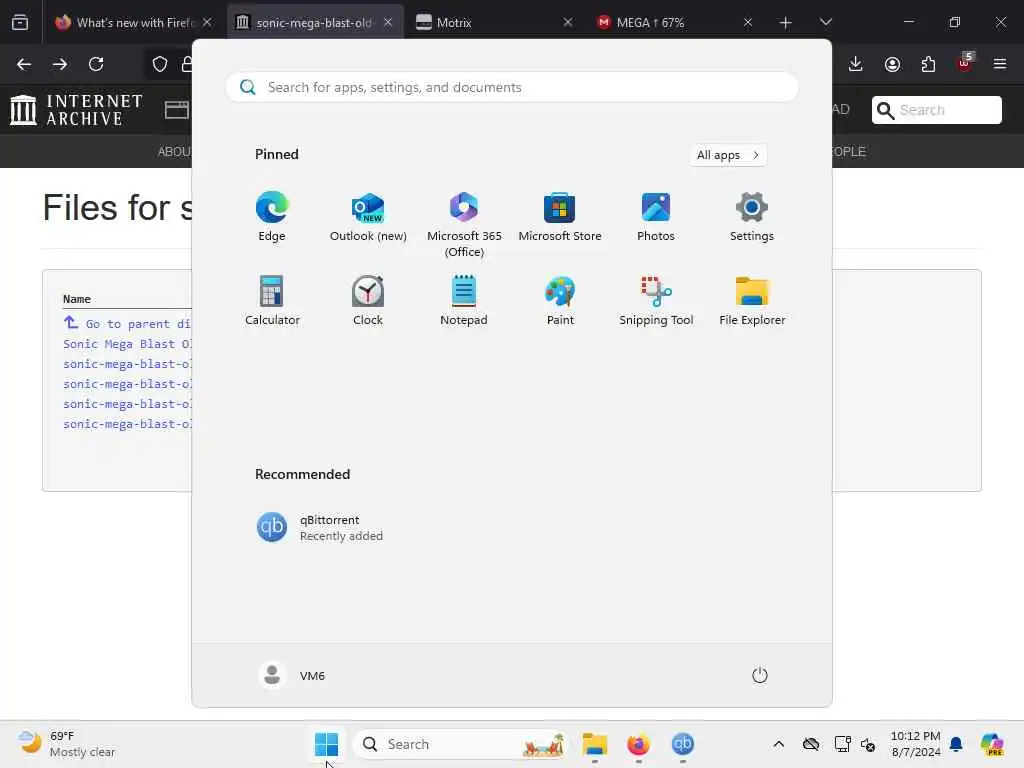1024x768 pixels.
Task: Open the notification bell in system tray
Action: 956,744
